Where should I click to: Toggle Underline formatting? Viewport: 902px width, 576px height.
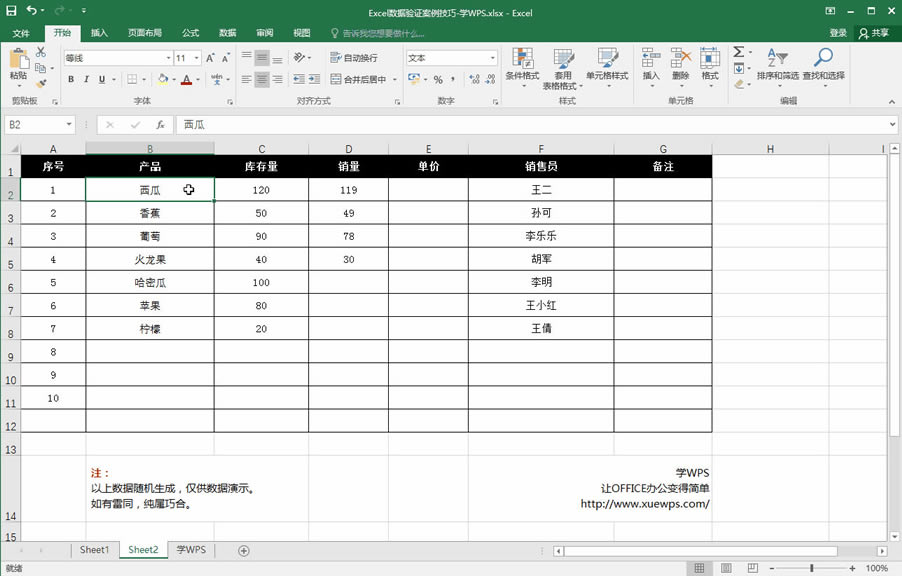[x=100, y=78]
